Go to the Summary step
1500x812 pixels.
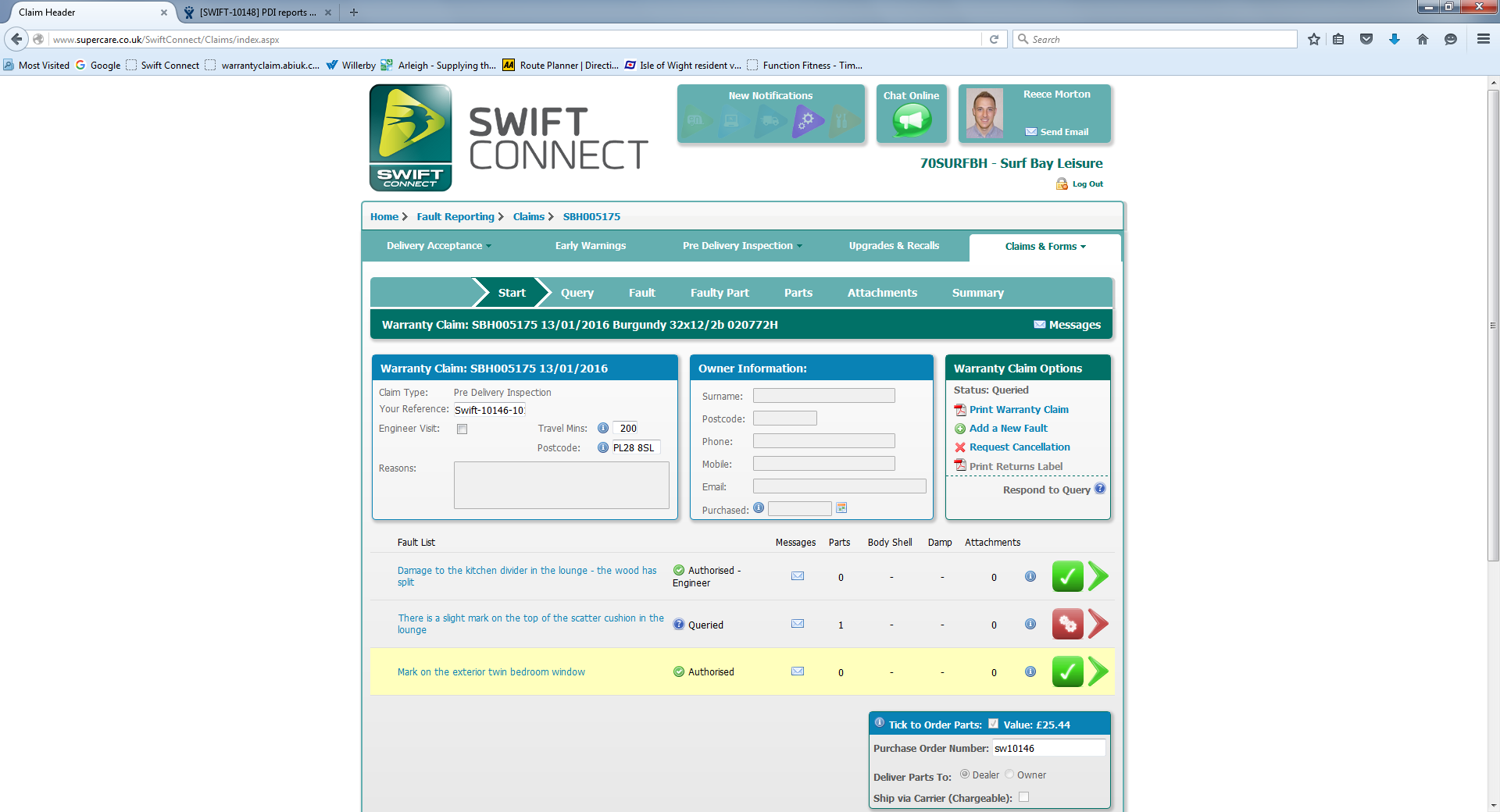pyautogui.click(x=978, y=293)
